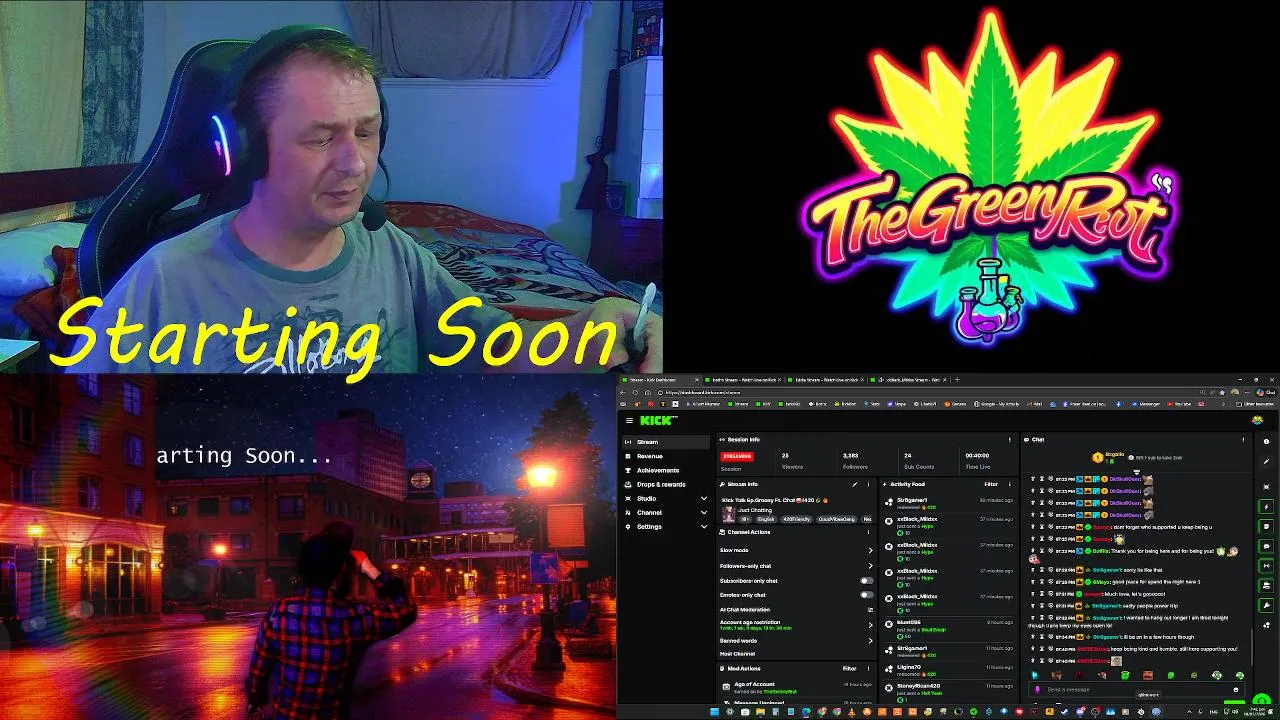
Task: Click the 3,383 Followers count
Action: pyautogui.click(x=850, y=455)
